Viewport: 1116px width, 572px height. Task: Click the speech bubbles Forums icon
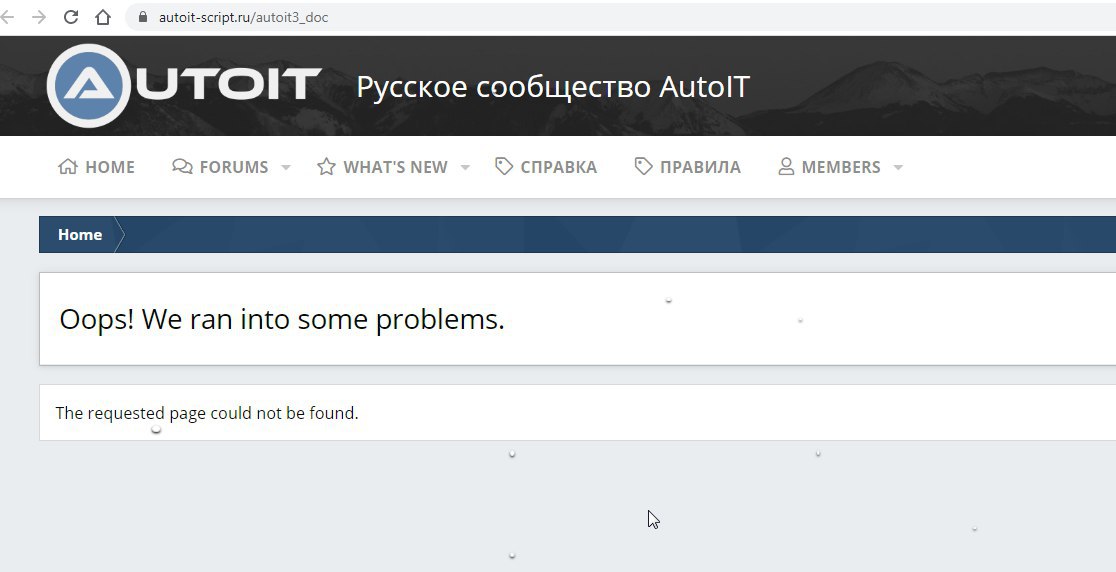182,166
